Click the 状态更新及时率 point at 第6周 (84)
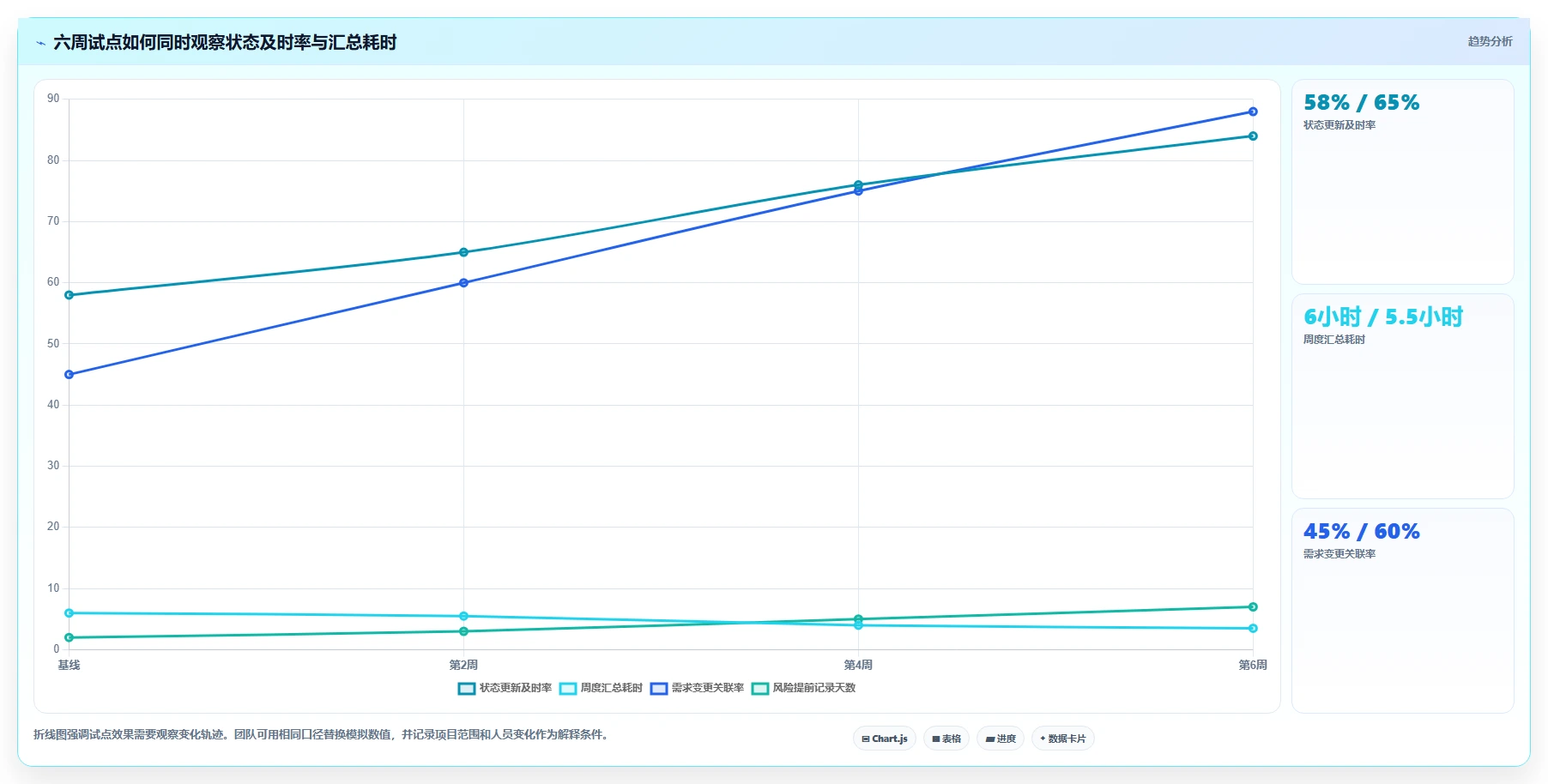 pos(1253,136)
